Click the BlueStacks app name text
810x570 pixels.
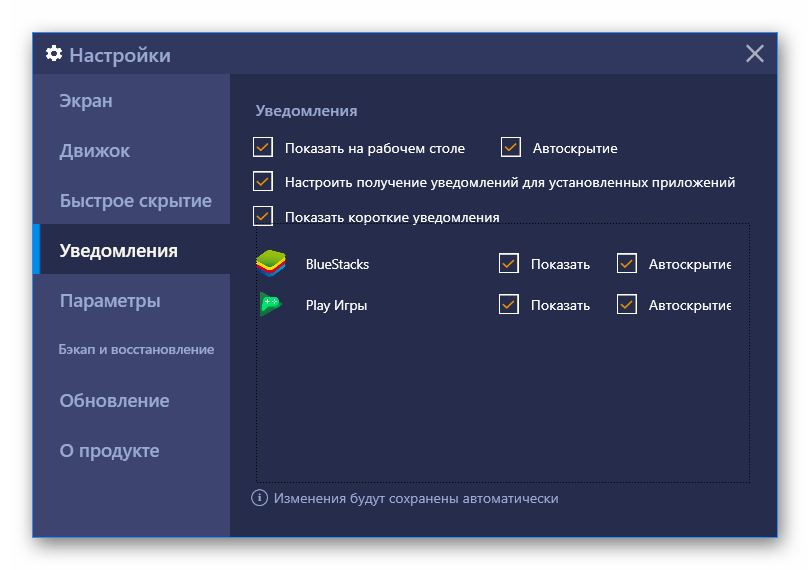tap(337, 264)
